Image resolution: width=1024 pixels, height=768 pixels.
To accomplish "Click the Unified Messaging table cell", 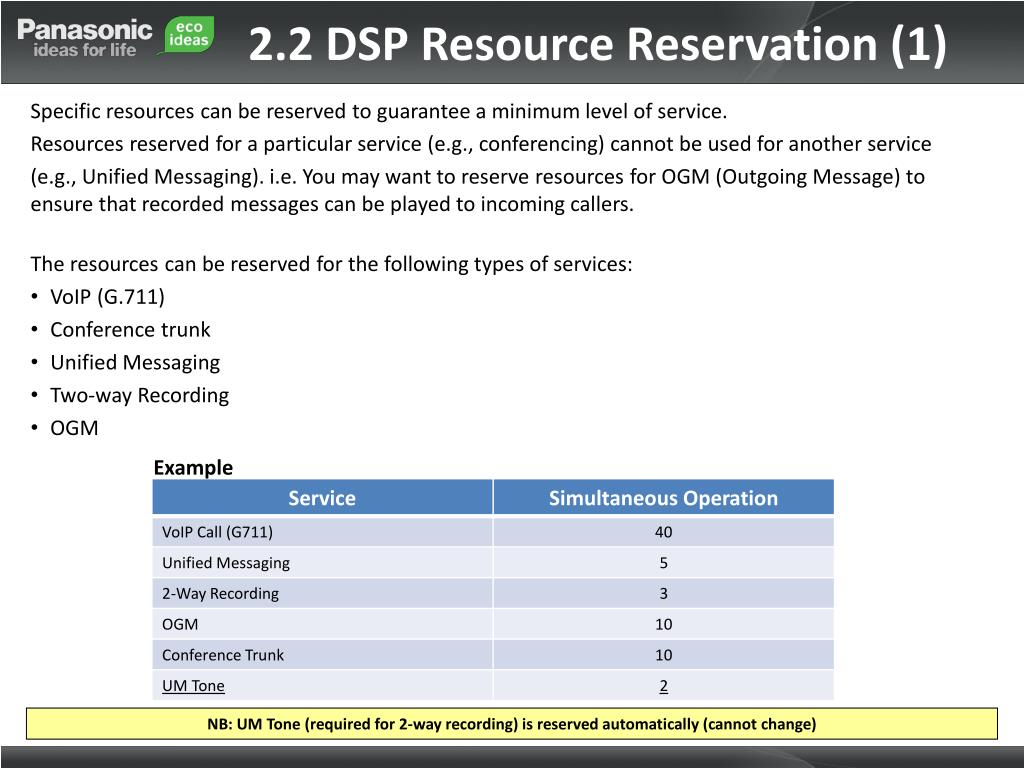I will (x=322, y=562).
